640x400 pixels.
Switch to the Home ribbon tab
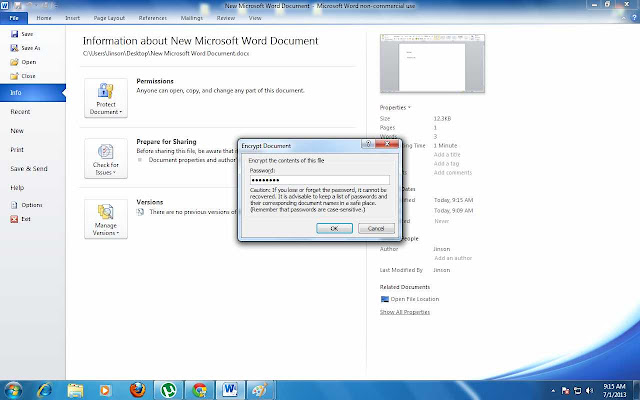tap(44, 18)
